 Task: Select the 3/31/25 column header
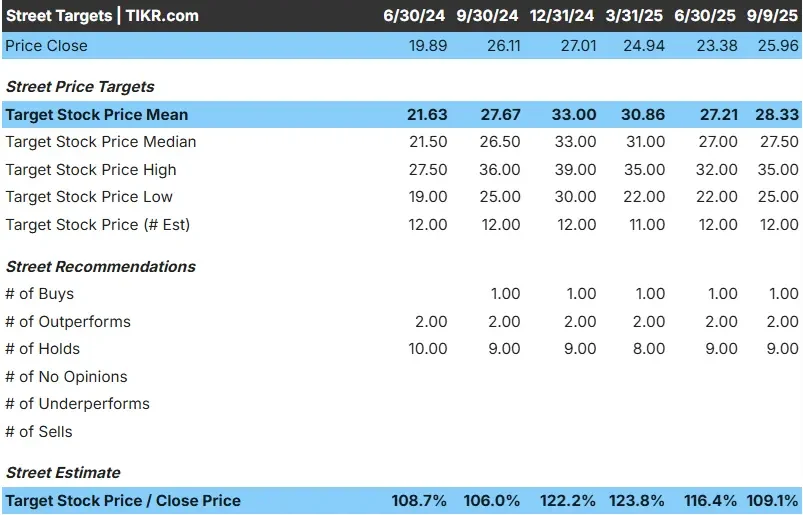[x=634, y=16]
